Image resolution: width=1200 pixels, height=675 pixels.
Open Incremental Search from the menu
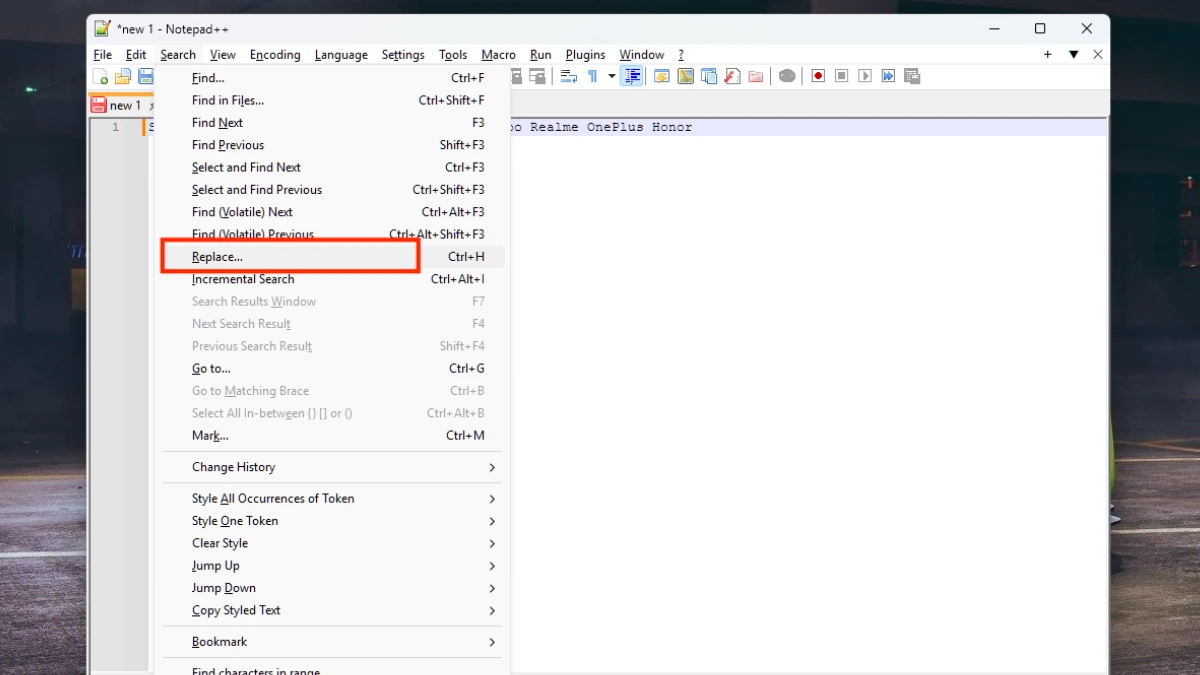pos(334,279)
